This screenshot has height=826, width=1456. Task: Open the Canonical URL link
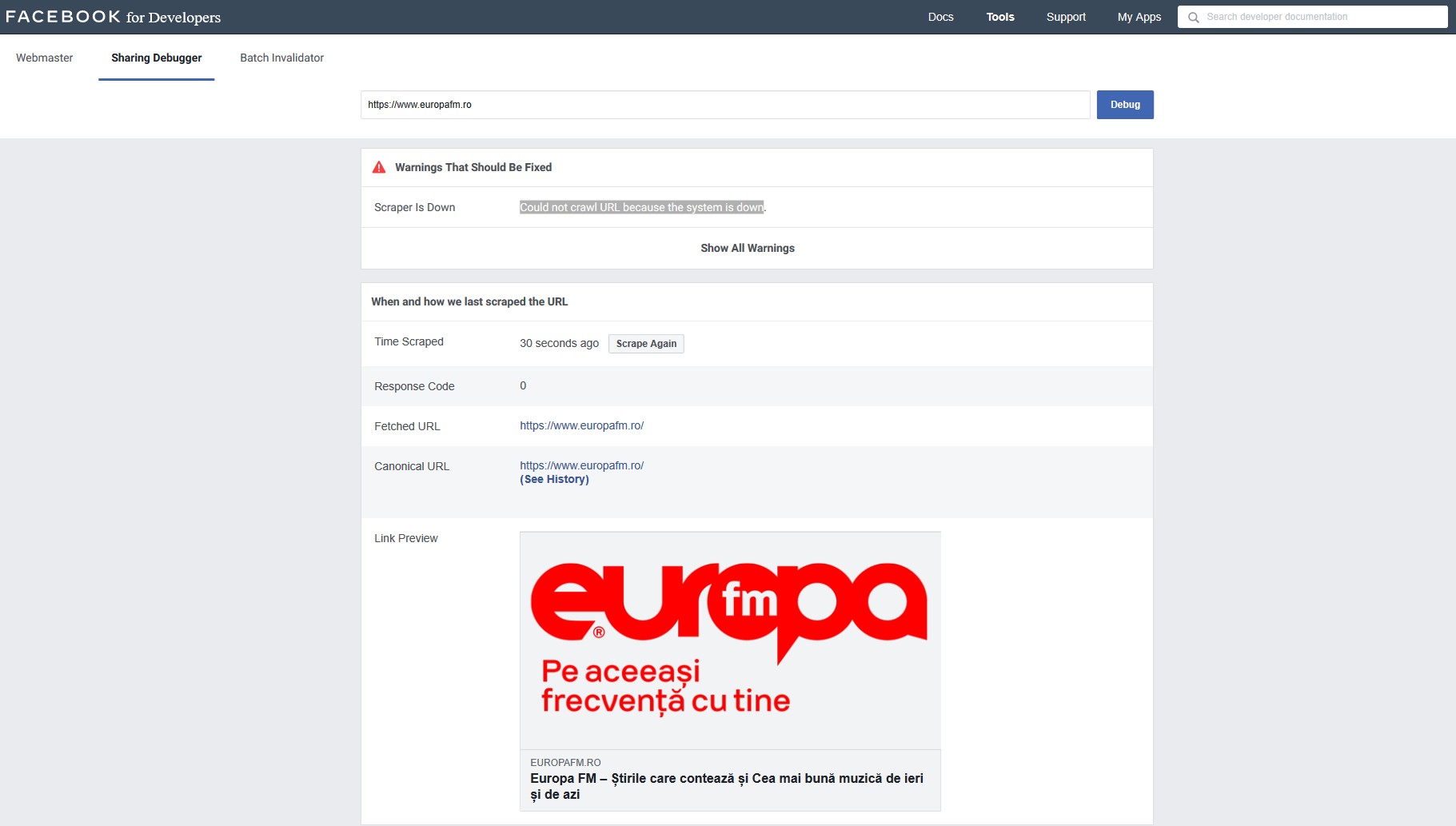point(581,465)
